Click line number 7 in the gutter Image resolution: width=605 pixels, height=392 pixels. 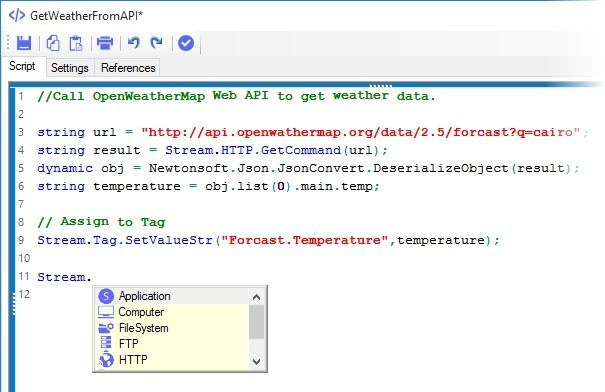point(21,204)
